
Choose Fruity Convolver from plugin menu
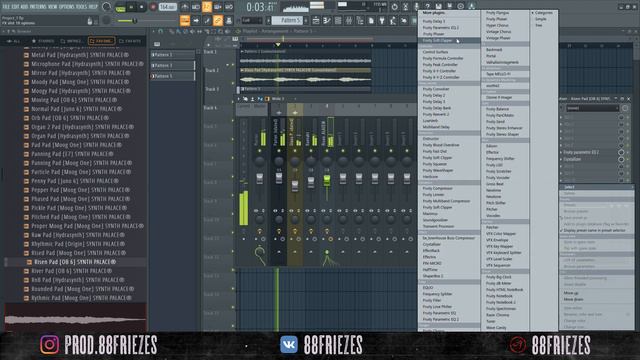pos(436,89)
